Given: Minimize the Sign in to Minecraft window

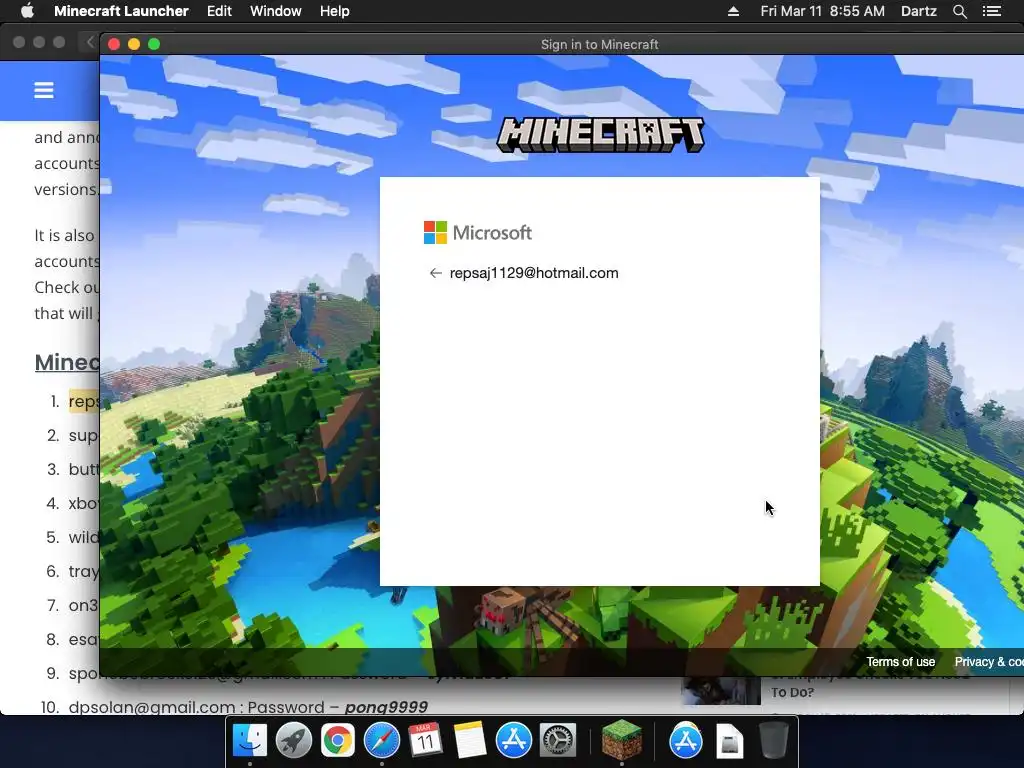Looking at the screenshot, I should [134, 44].
